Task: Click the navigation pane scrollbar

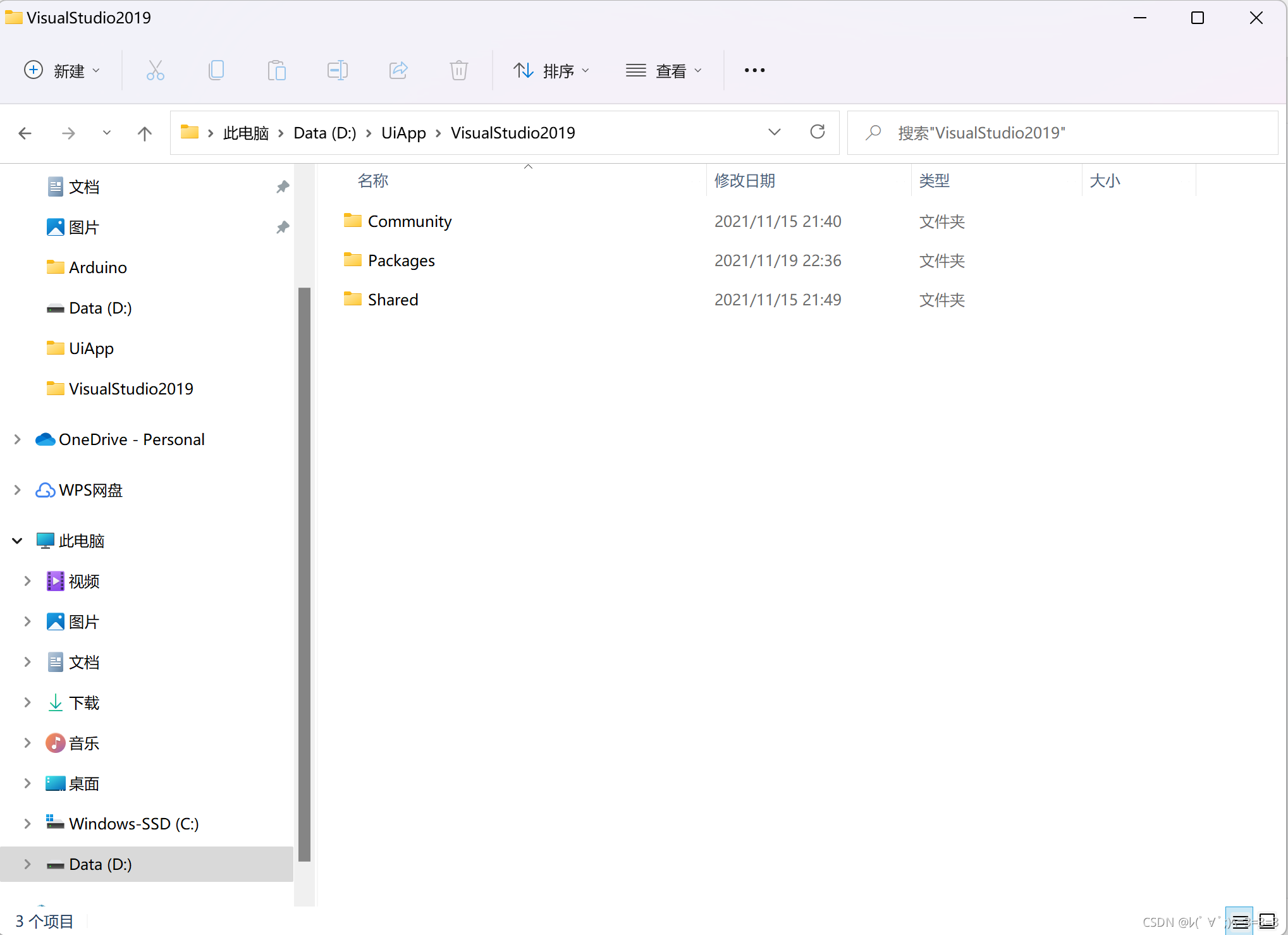Action: click(304, 573)
